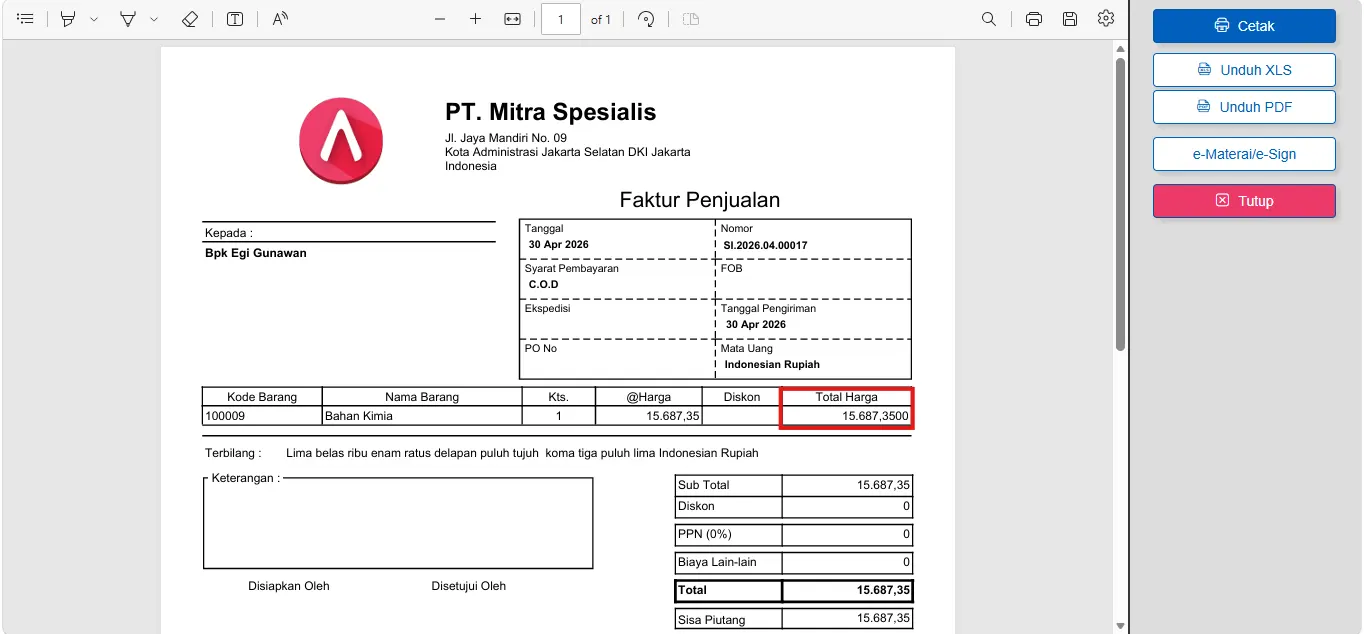Close the preview with Tutup button

click(1244, 201)
